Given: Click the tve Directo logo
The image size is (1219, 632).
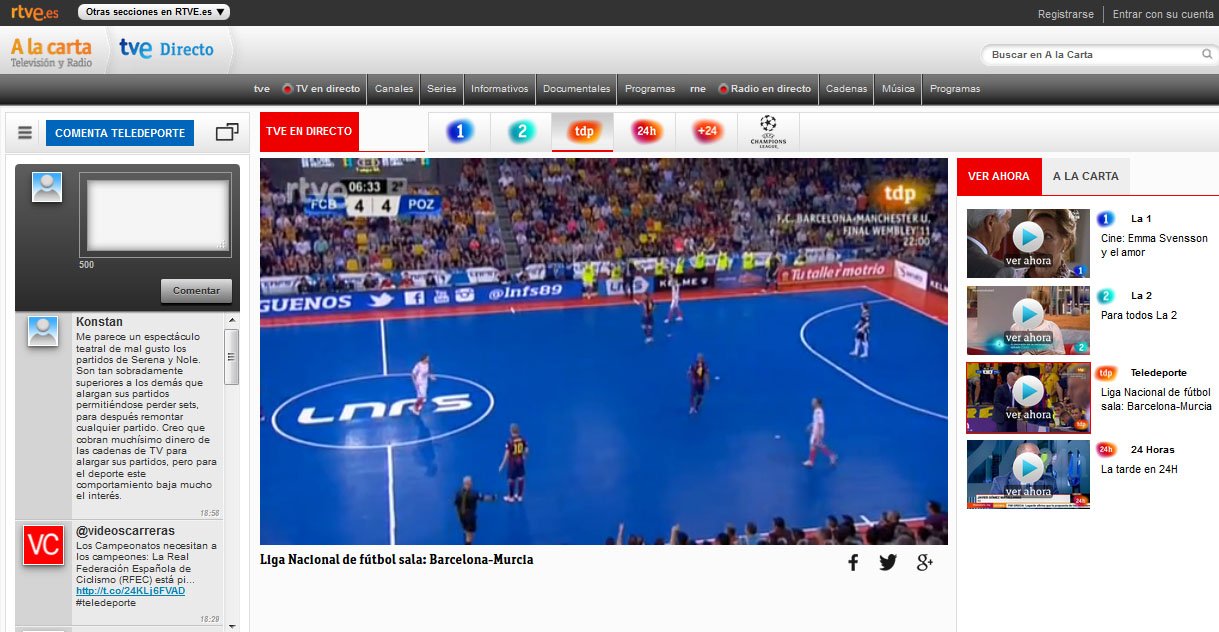Looking at the screenshot, I should coord(166,49).
